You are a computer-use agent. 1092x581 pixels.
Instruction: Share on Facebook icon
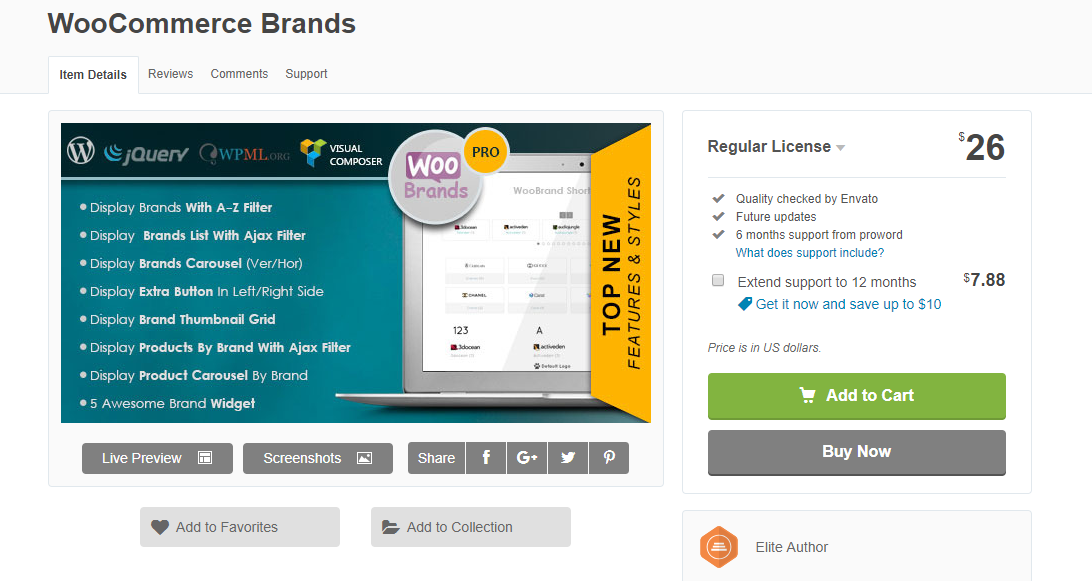[486, 458]
